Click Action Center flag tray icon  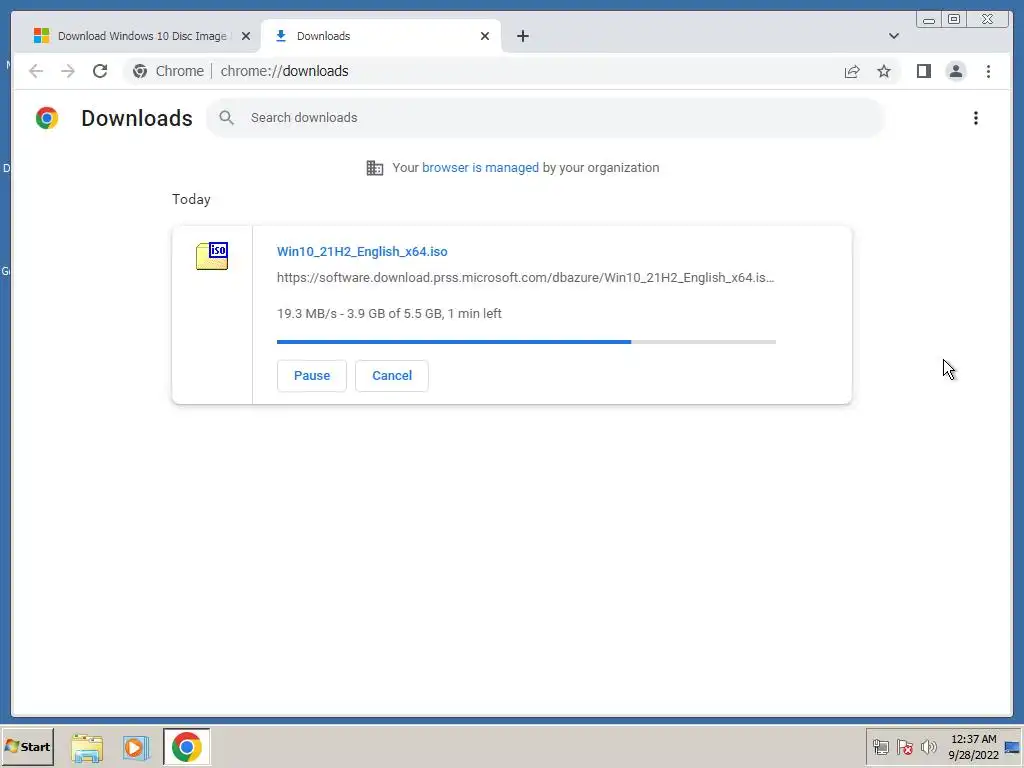(904, 747)
